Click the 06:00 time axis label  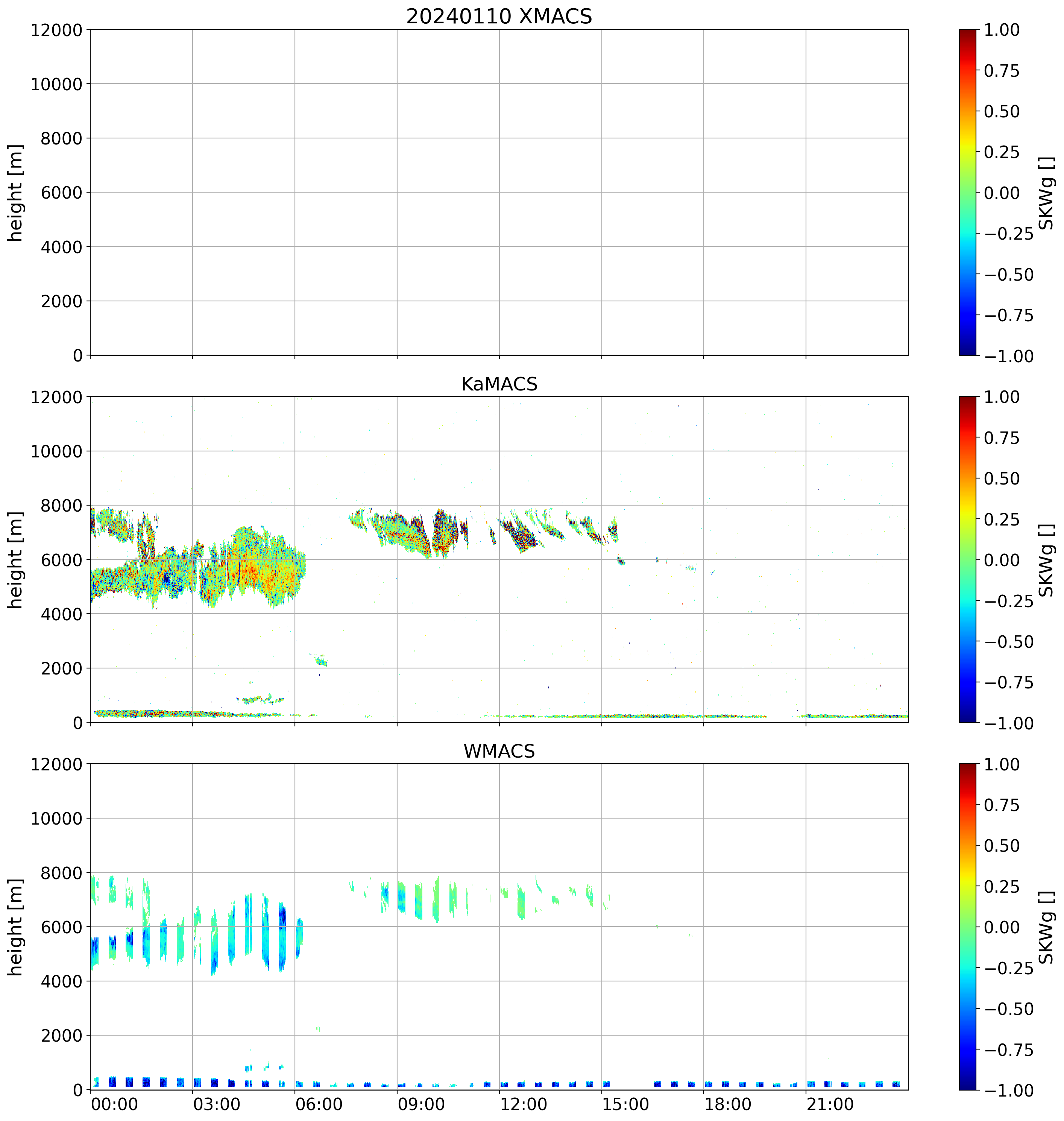coord(319,1104)
